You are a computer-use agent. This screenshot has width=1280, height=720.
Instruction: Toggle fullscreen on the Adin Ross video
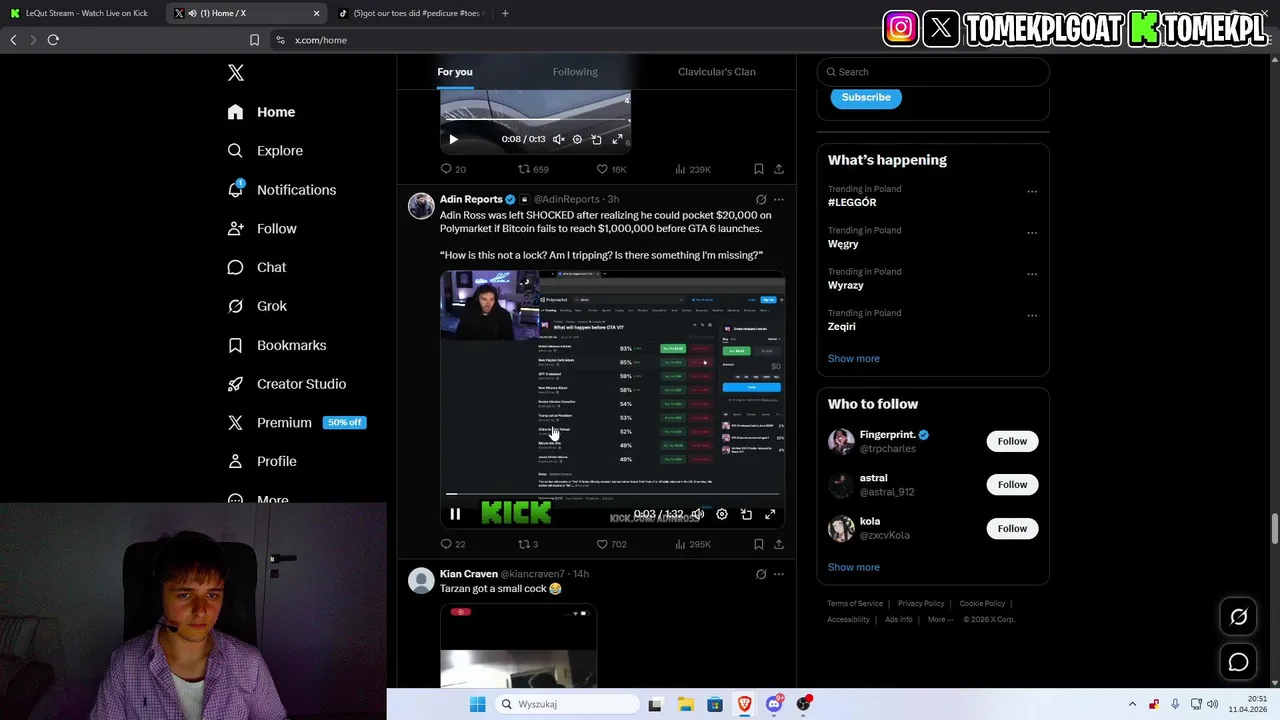pyautogui.click(x=770, y=514)
